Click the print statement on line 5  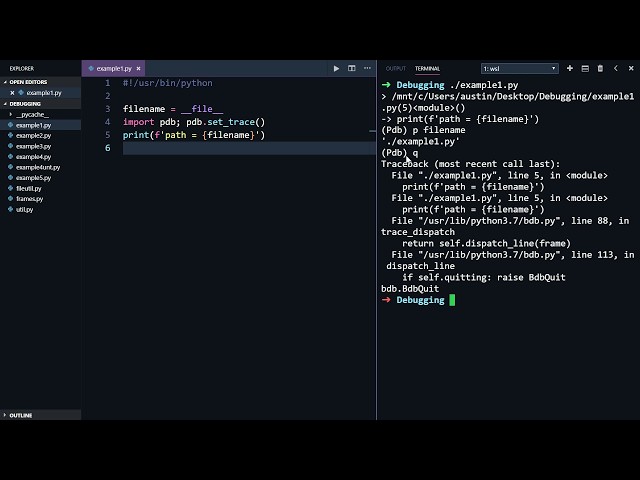point(194,135)
